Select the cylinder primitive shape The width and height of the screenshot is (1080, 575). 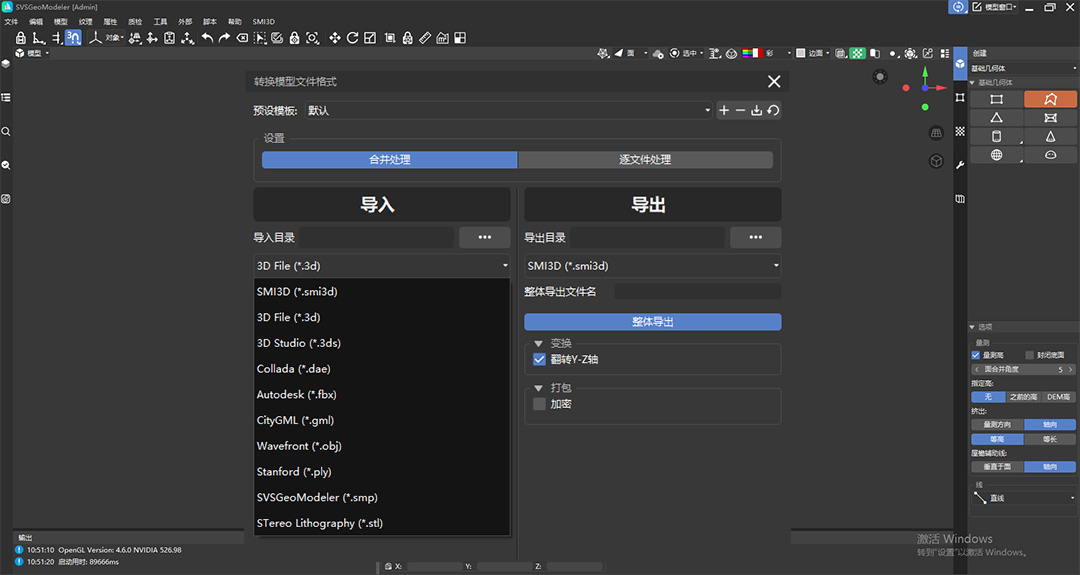(996, 136)
